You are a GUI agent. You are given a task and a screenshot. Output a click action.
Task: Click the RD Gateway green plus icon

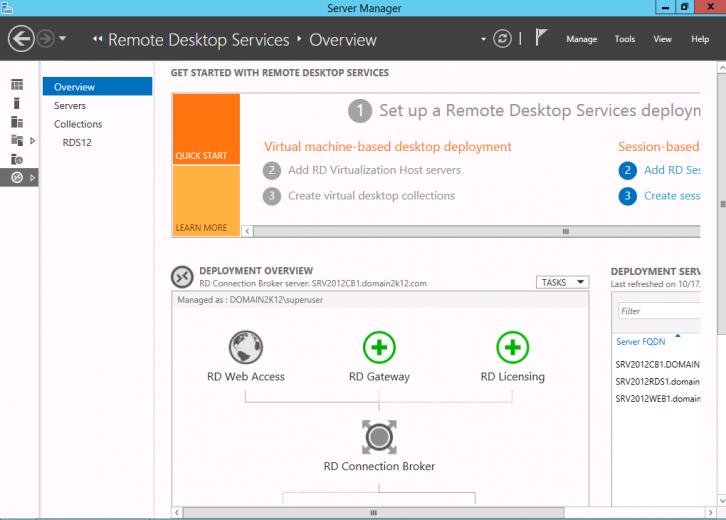coord(379,347)
